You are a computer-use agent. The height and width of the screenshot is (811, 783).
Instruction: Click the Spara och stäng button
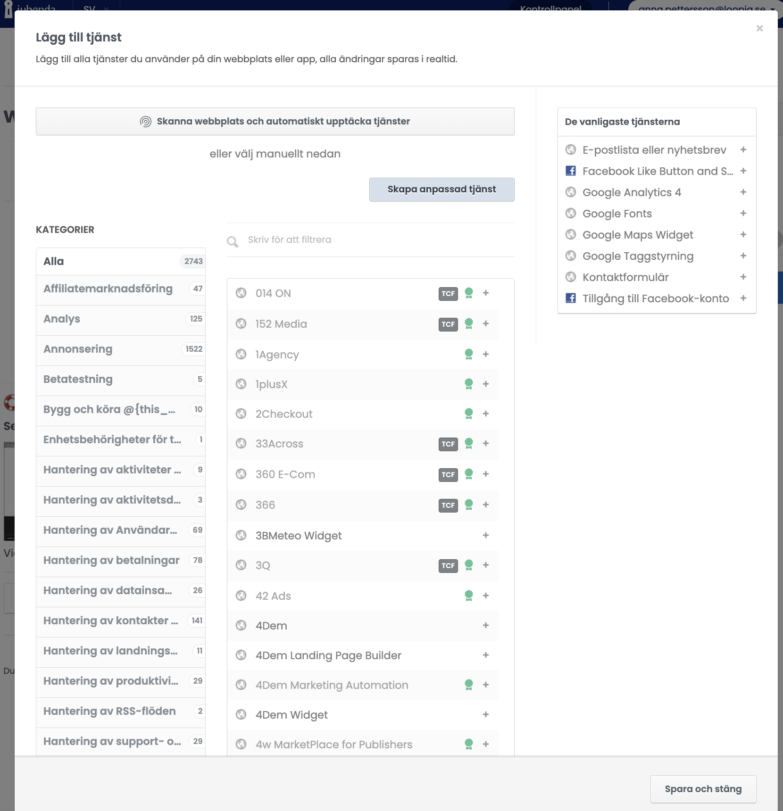703,789
